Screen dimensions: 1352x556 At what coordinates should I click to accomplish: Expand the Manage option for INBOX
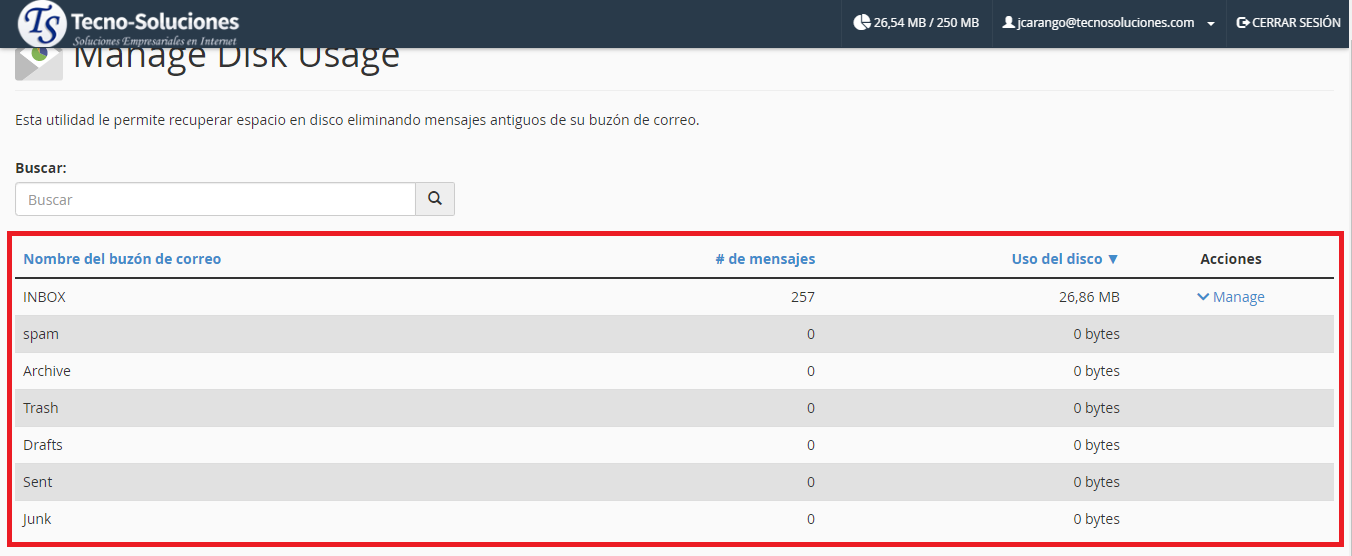point(1231,297)
